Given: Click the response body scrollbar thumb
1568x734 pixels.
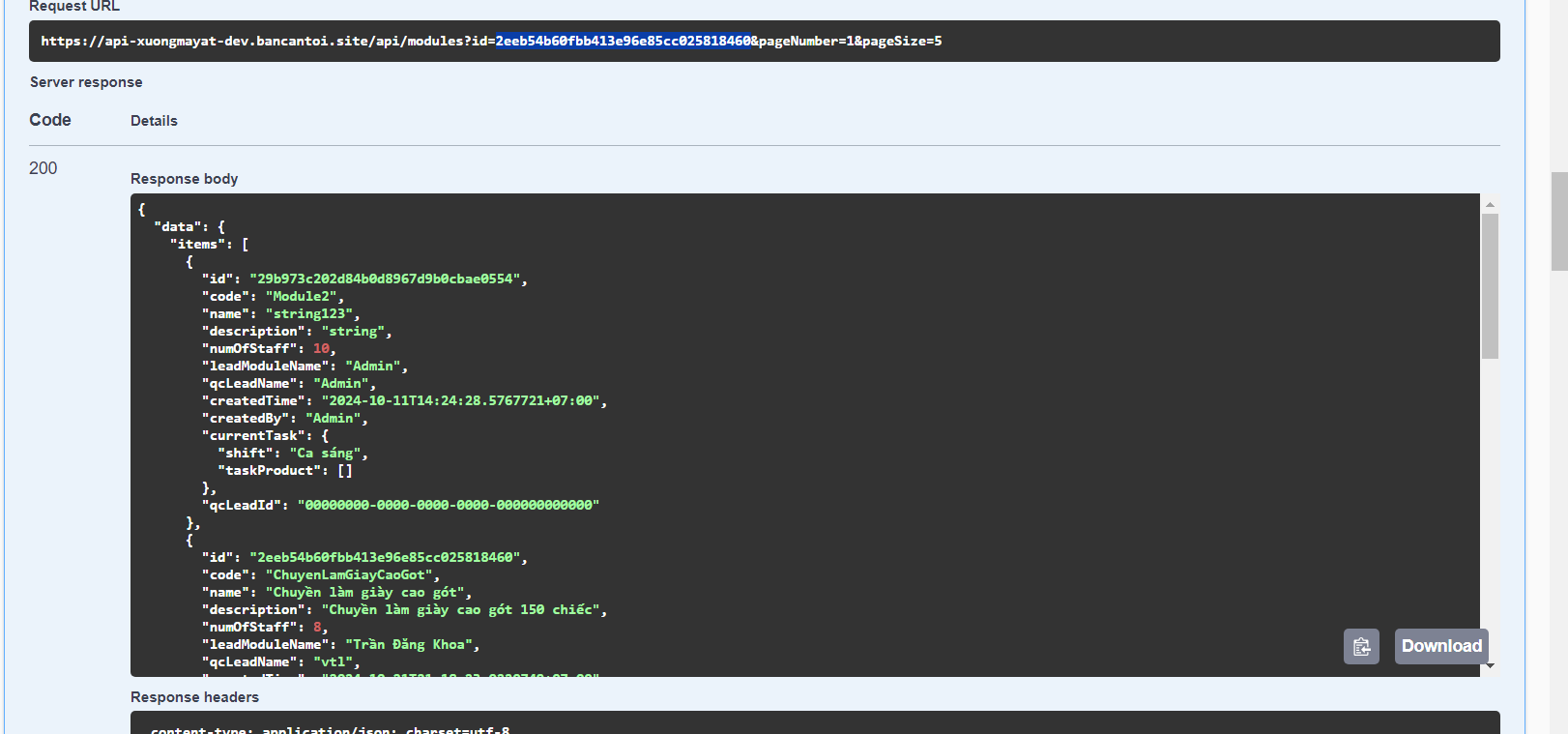Looking at the screenshot, I should (1490, 285).
